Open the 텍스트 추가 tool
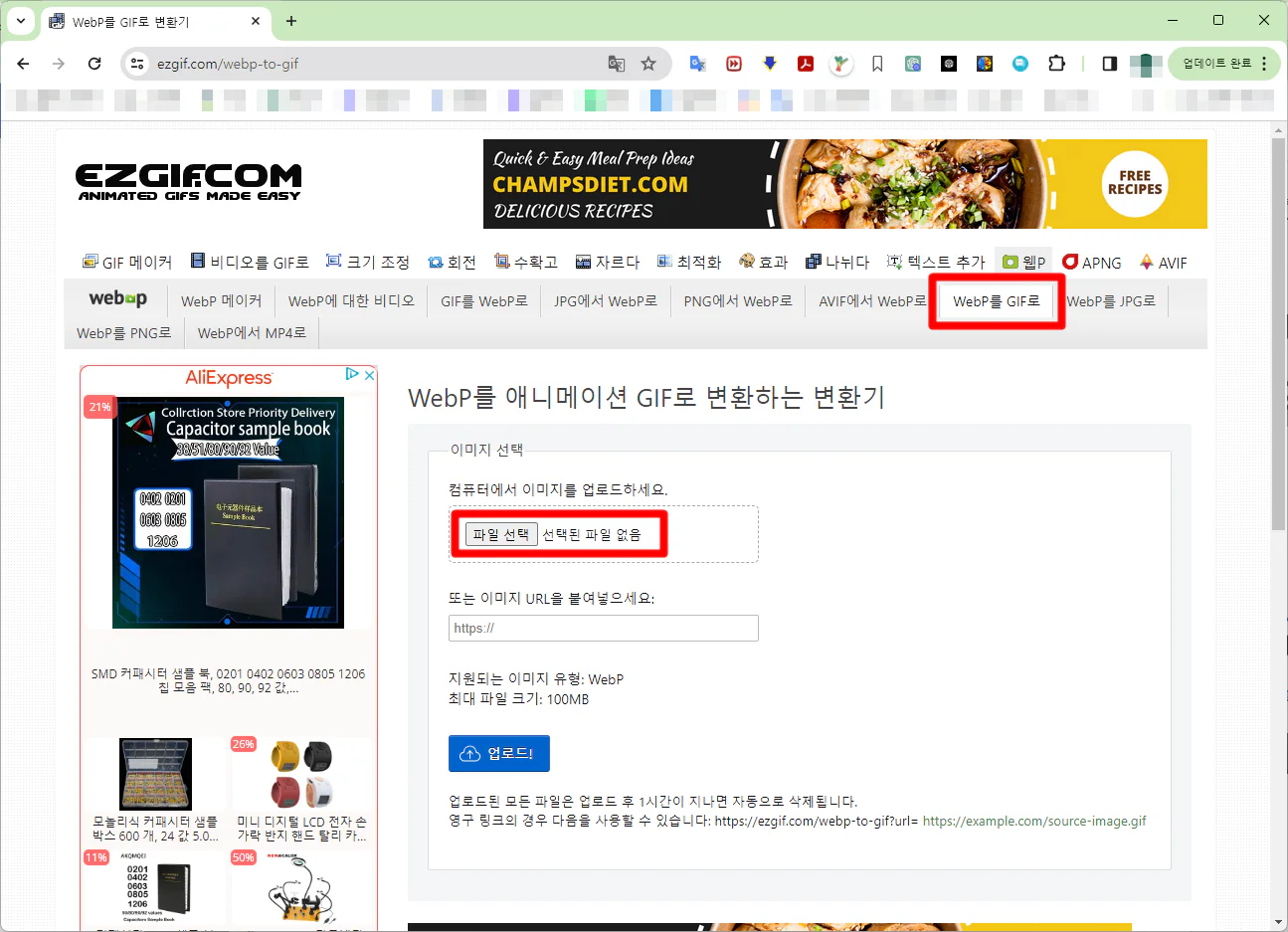Viewport: 1288px width, 932px height. pyautogui.click(x=936, y=263)
